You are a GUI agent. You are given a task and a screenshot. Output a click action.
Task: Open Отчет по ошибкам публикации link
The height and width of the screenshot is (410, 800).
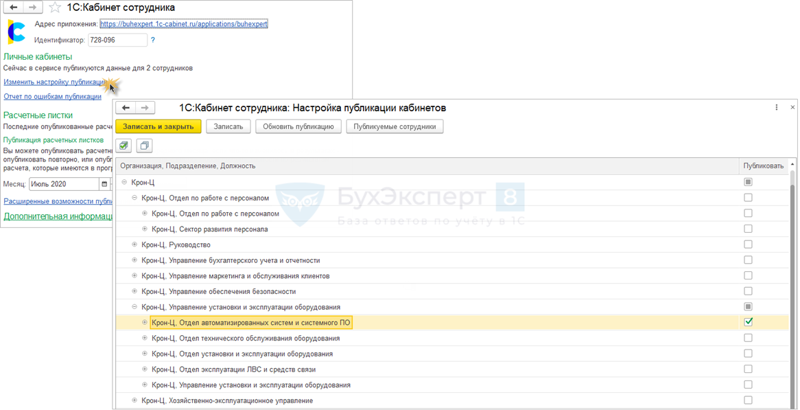pyautogui.click(x=52, y=96)
